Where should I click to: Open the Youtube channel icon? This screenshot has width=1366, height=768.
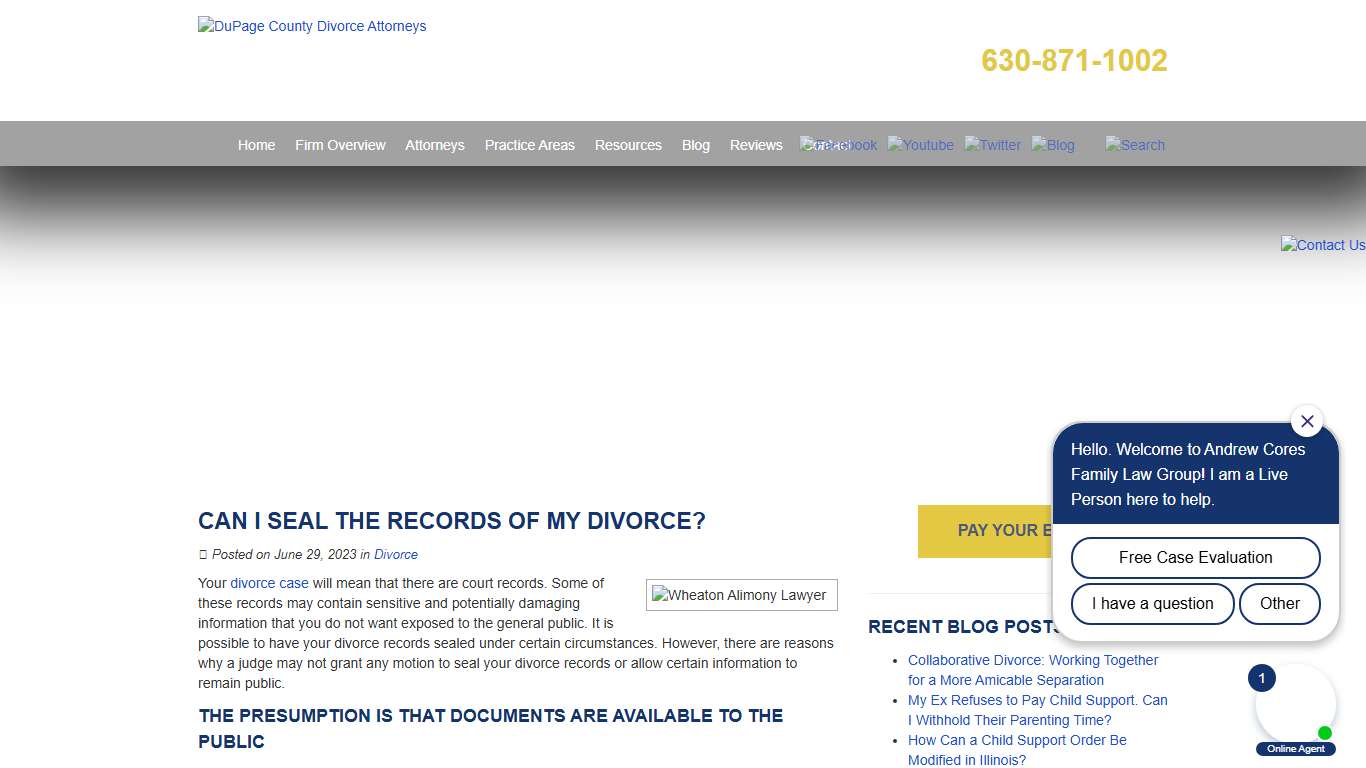(920, 144)
